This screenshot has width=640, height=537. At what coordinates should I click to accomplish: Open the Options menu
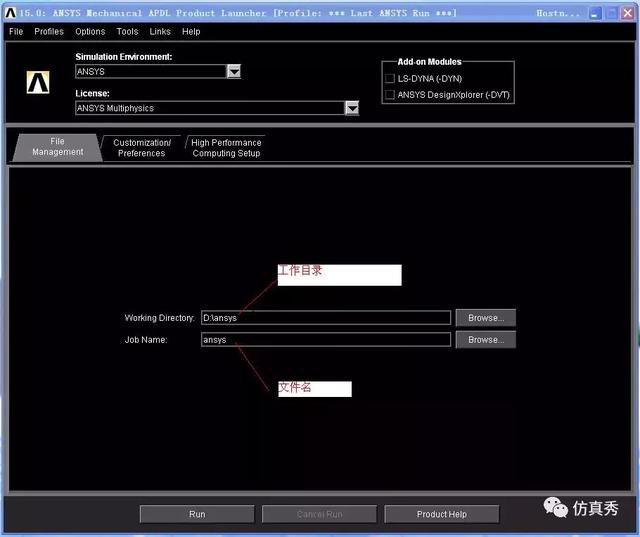click(x=90, y=31)
